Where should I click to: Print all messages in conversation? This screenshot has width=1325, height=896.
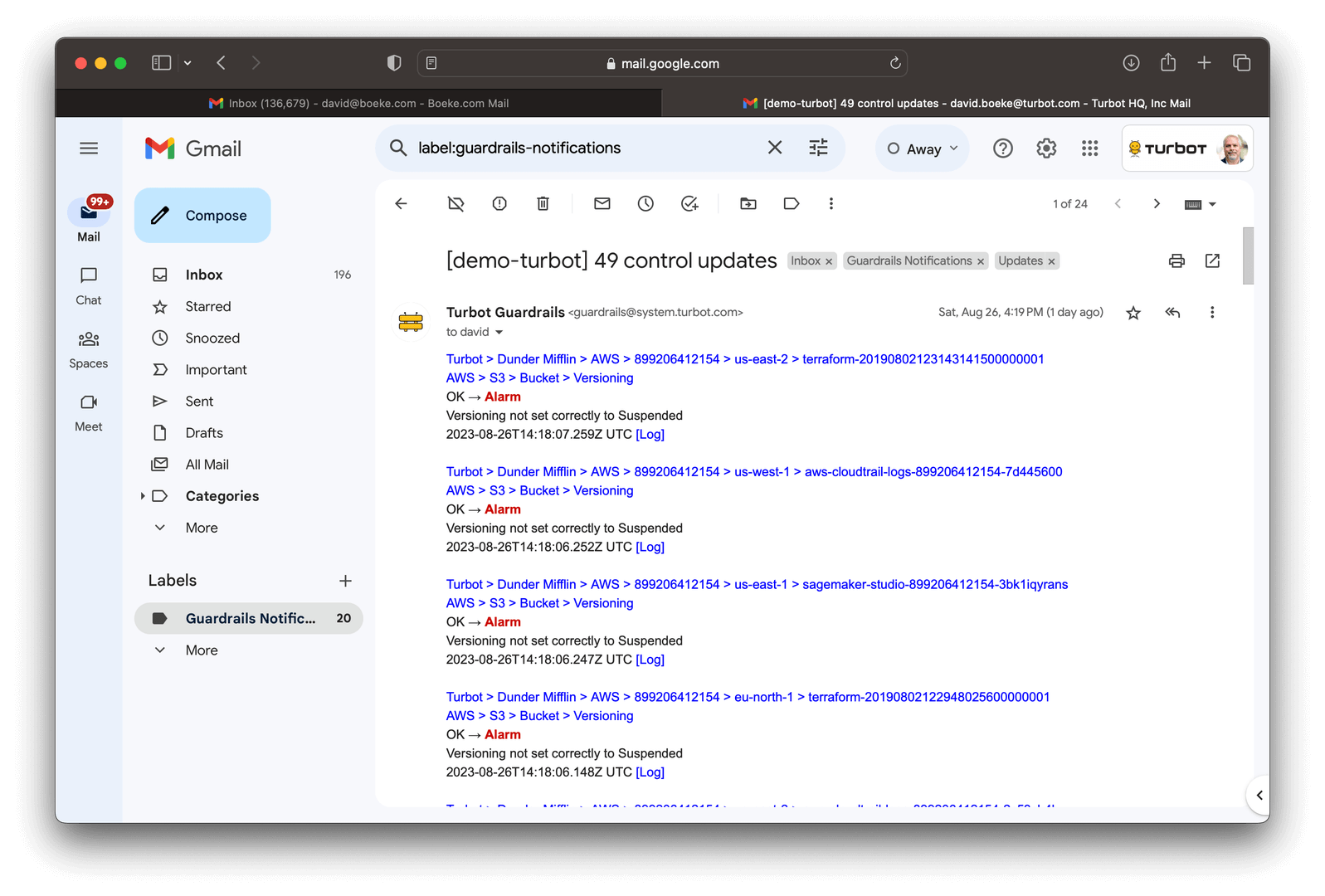(x=1176, y=261)
